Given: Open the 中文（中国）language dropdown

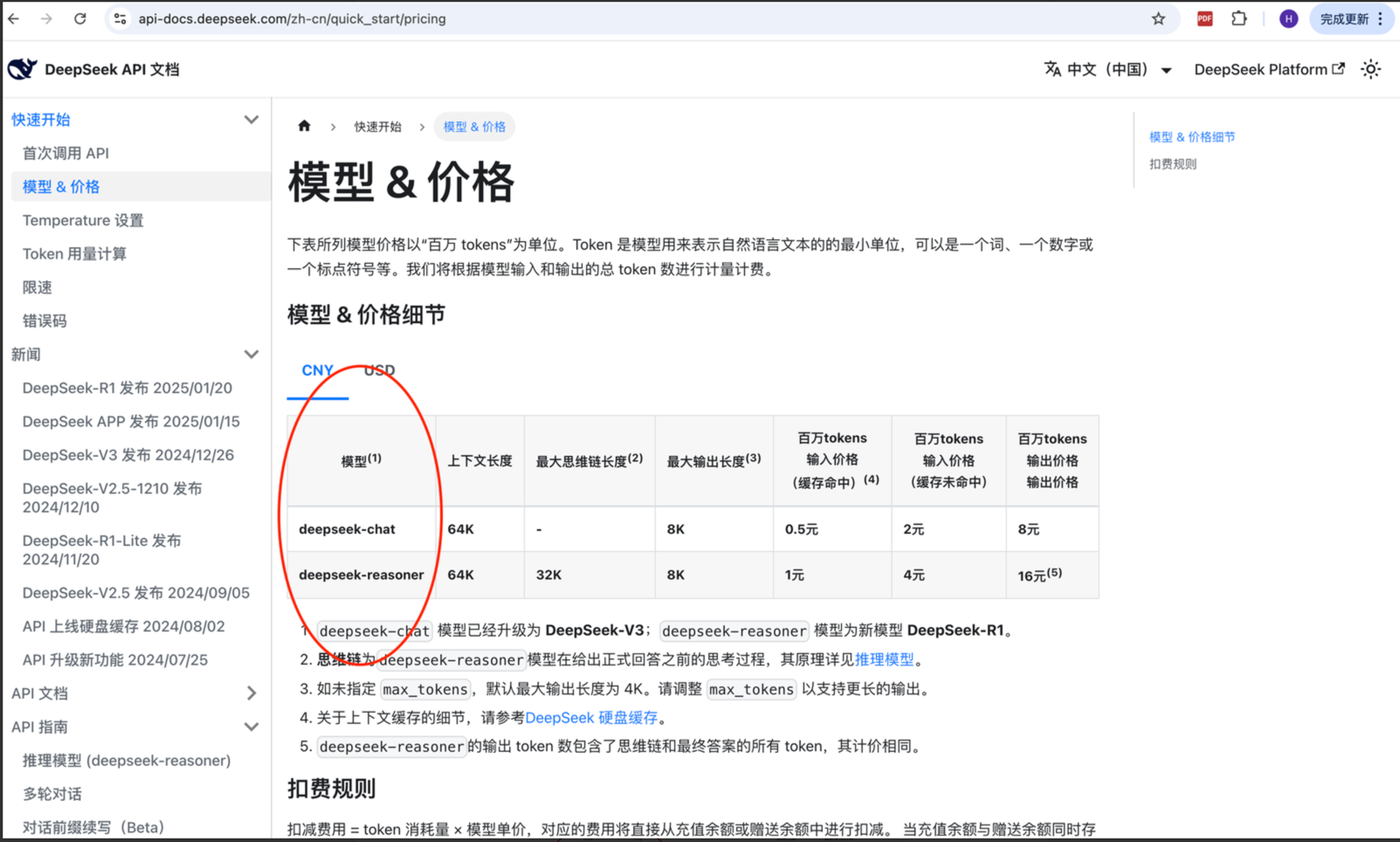Looking at the screenshot, I should 1107,69.
